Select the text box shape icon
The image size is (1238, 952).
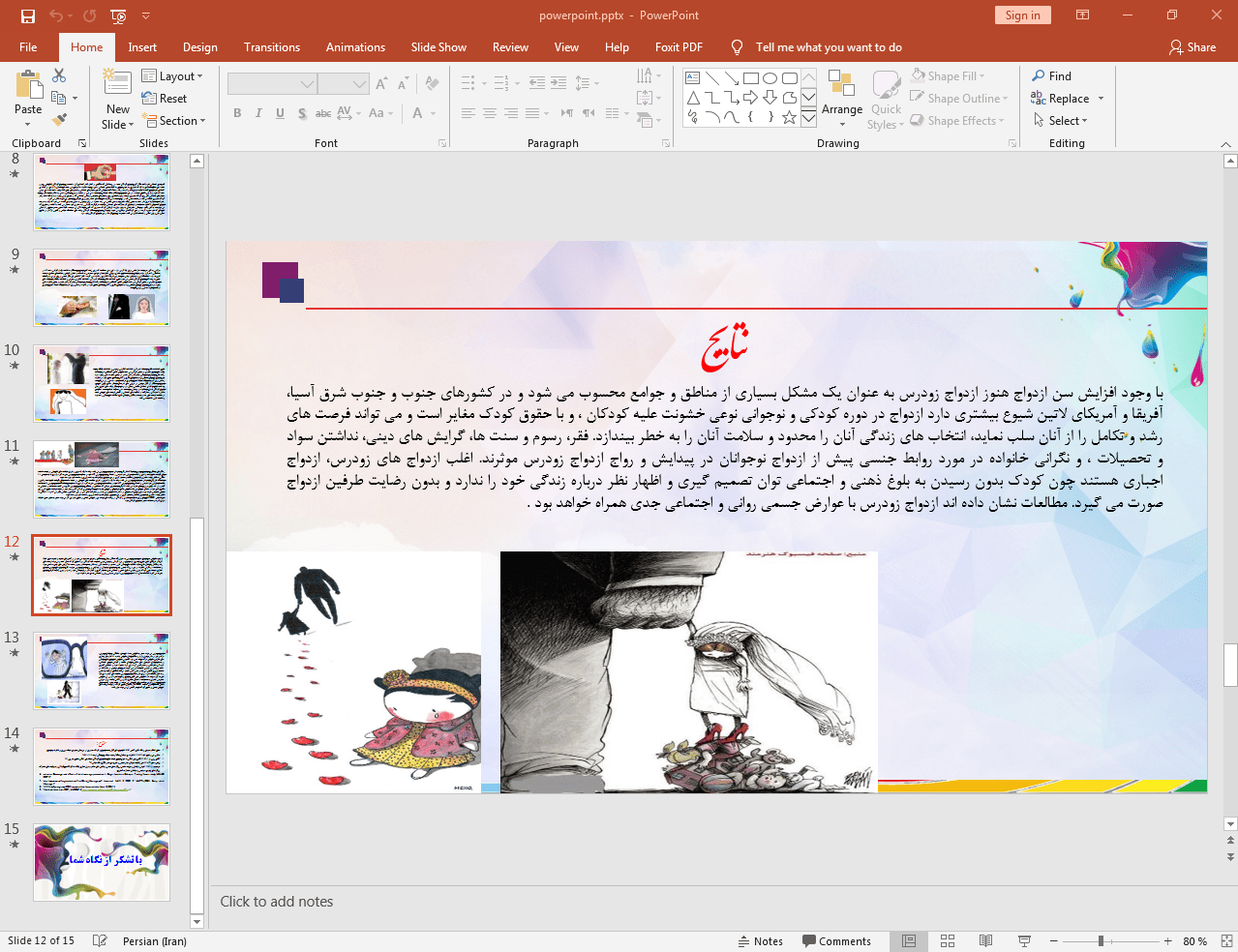coord(693,78)
